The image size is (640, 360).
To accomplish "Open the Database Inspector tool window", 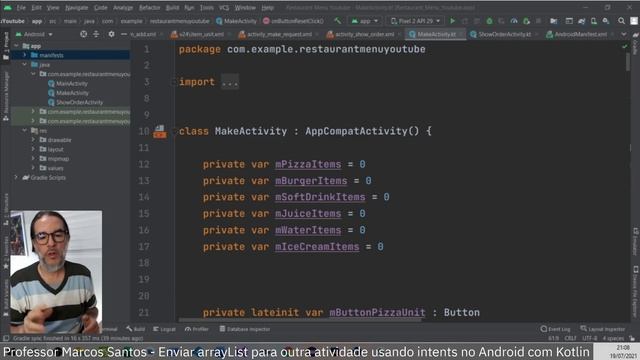I will pos(245,329).
